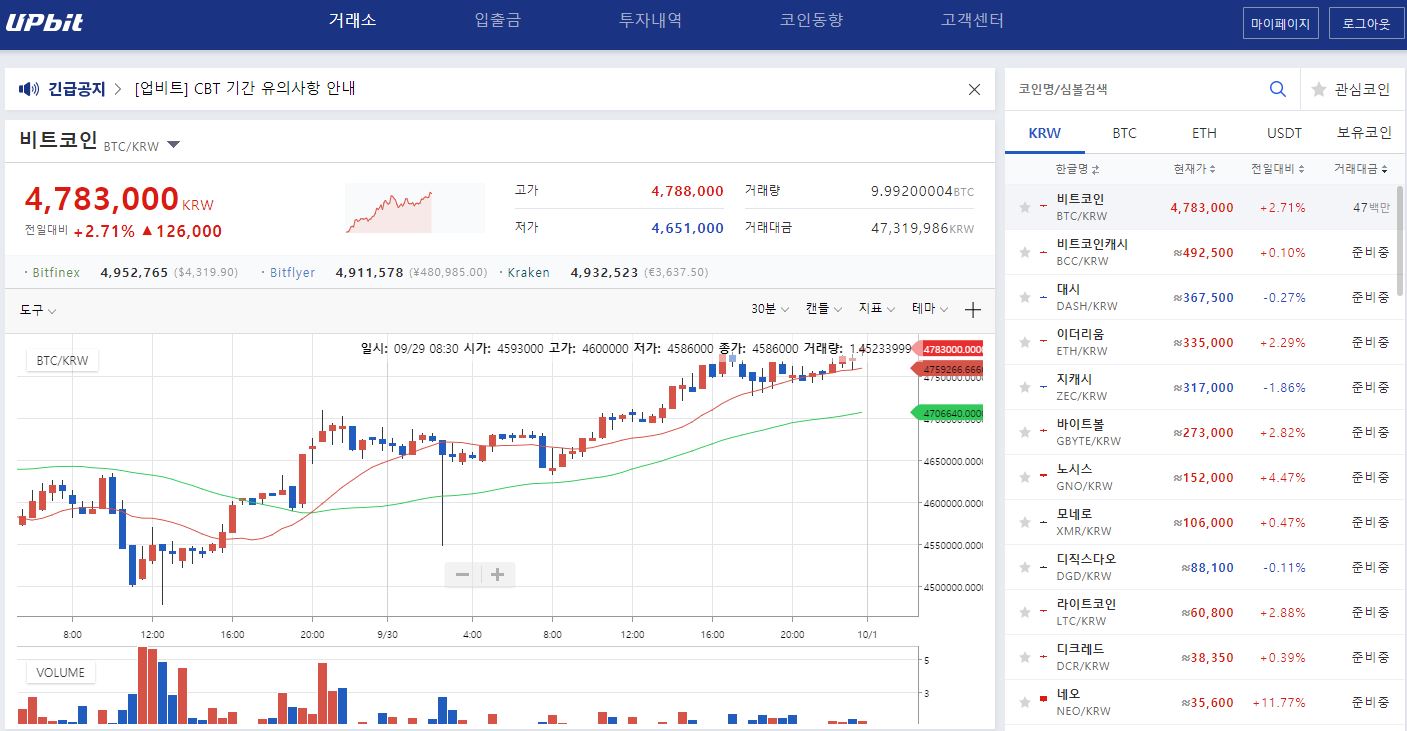Expand the 지표 indicators dropdown

876,309
